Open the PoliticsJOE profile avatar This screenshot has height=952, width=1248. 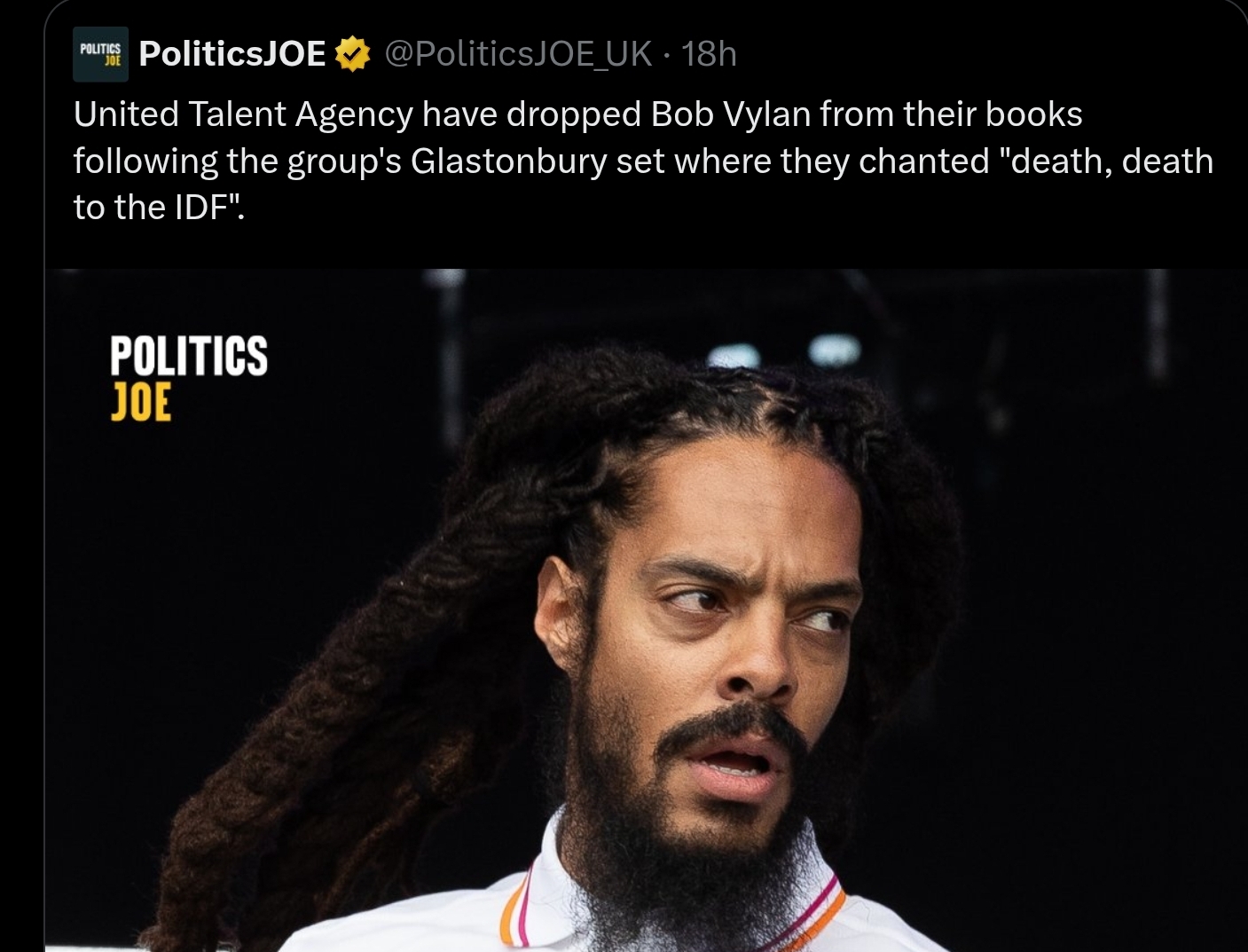(x=100, y=54)
